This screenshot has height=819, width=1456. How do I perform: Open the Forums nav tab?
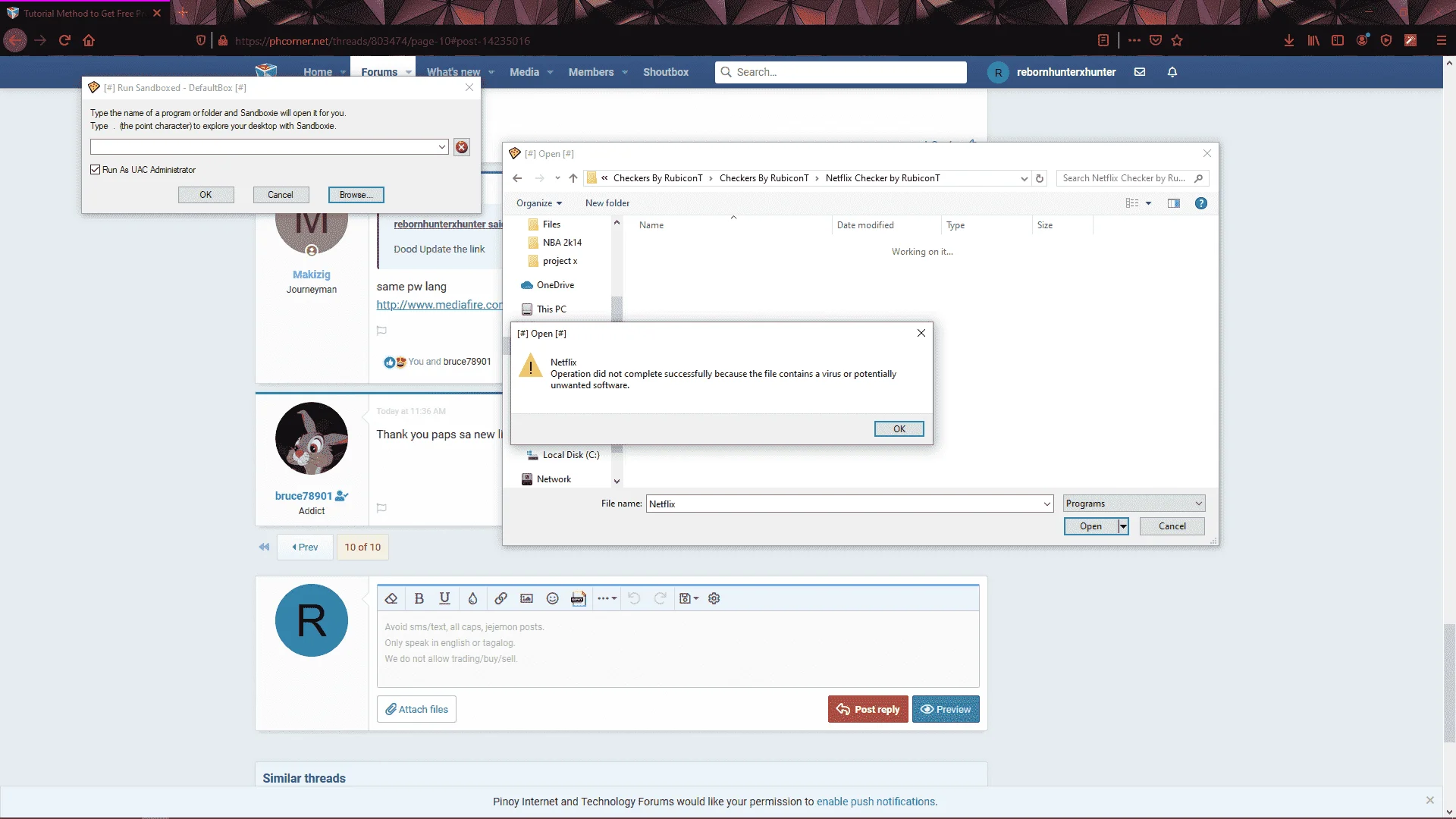379,72
